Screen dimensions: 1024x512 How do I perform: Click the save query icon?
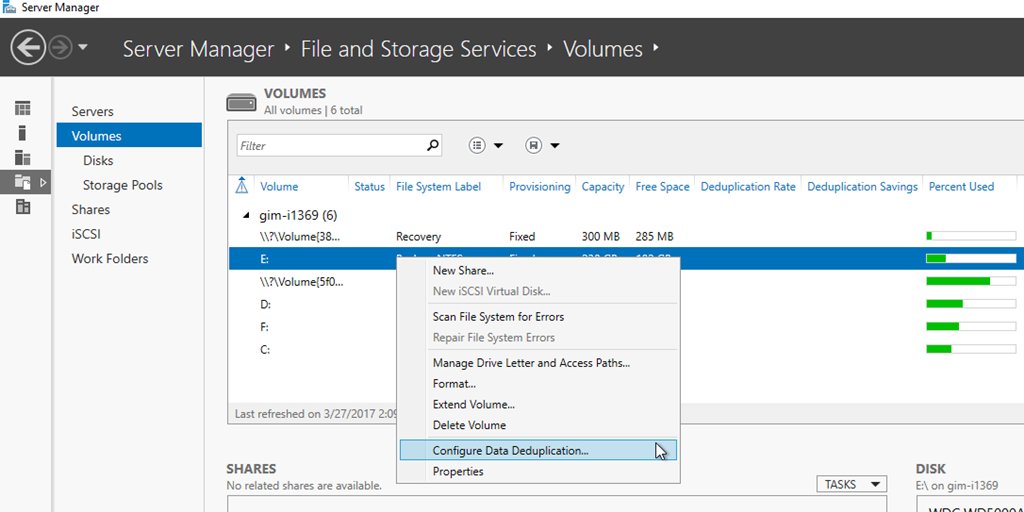pyautogui.click(x=534, y=146)
